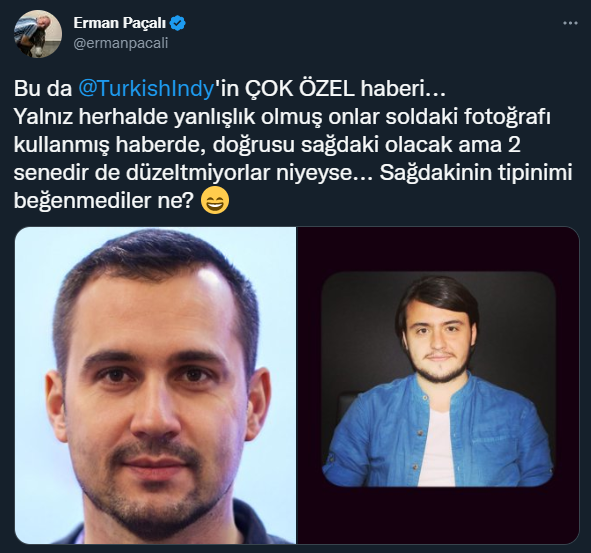Open Erman Paçalı's profile avatar

pos(38,34)
